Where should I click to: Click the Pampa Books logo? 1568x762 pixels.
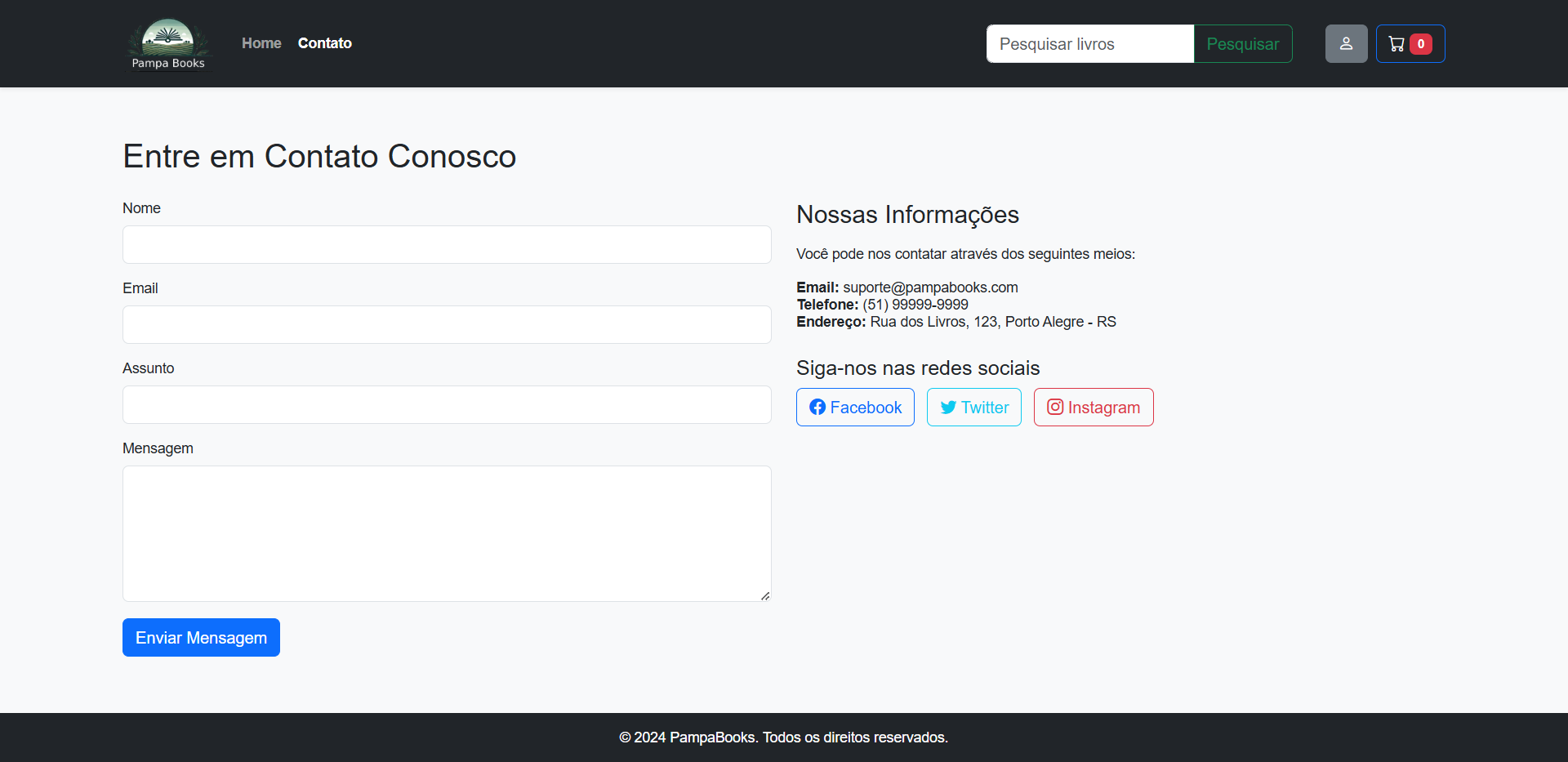pos(168,43)
